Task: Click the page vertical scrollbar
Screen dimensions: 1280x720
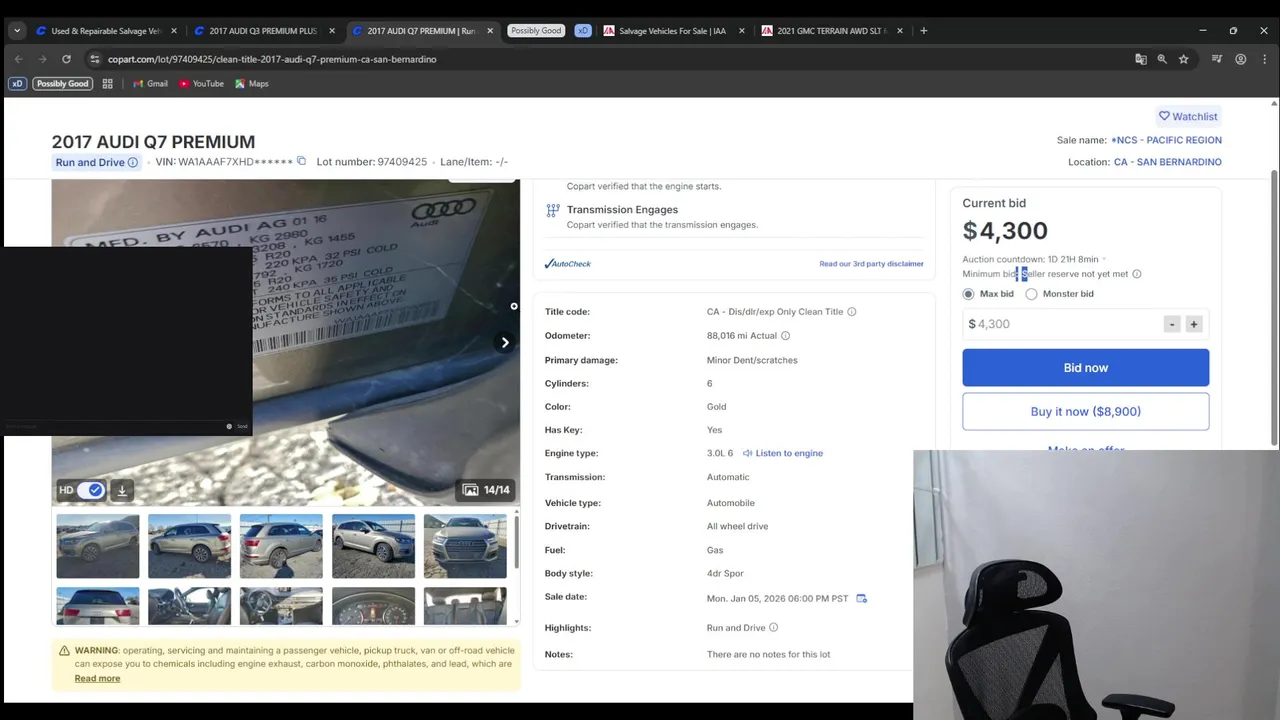Action: tap(1274, 310)
